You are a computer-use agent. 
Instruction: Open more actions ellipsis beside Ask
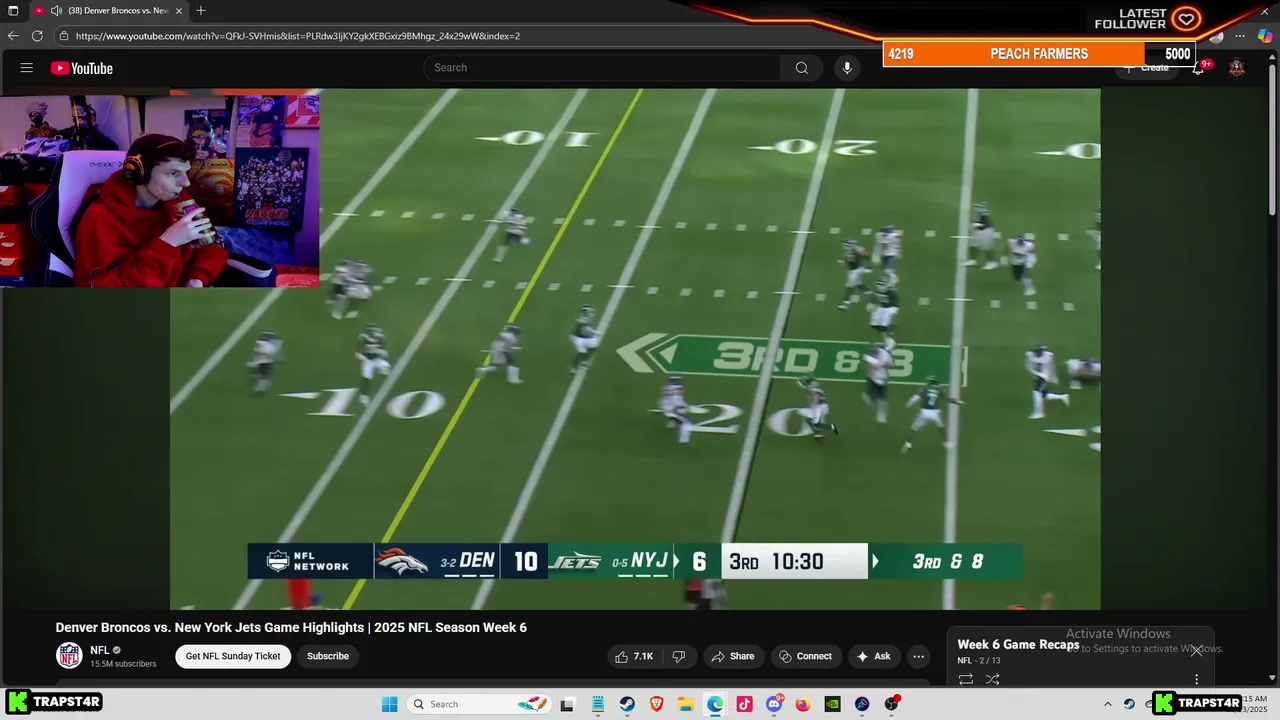[x=918, y=656]
